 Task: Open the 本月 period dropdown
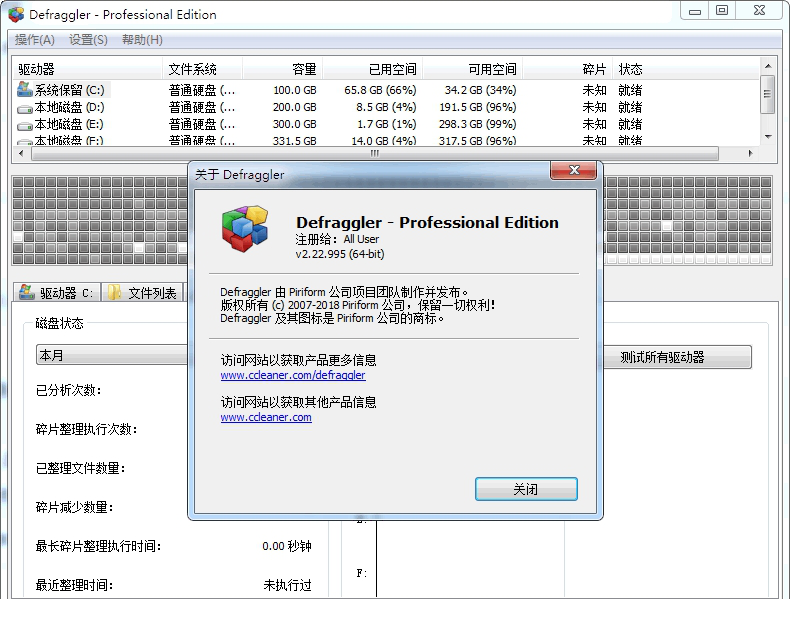tap(112, 355)
